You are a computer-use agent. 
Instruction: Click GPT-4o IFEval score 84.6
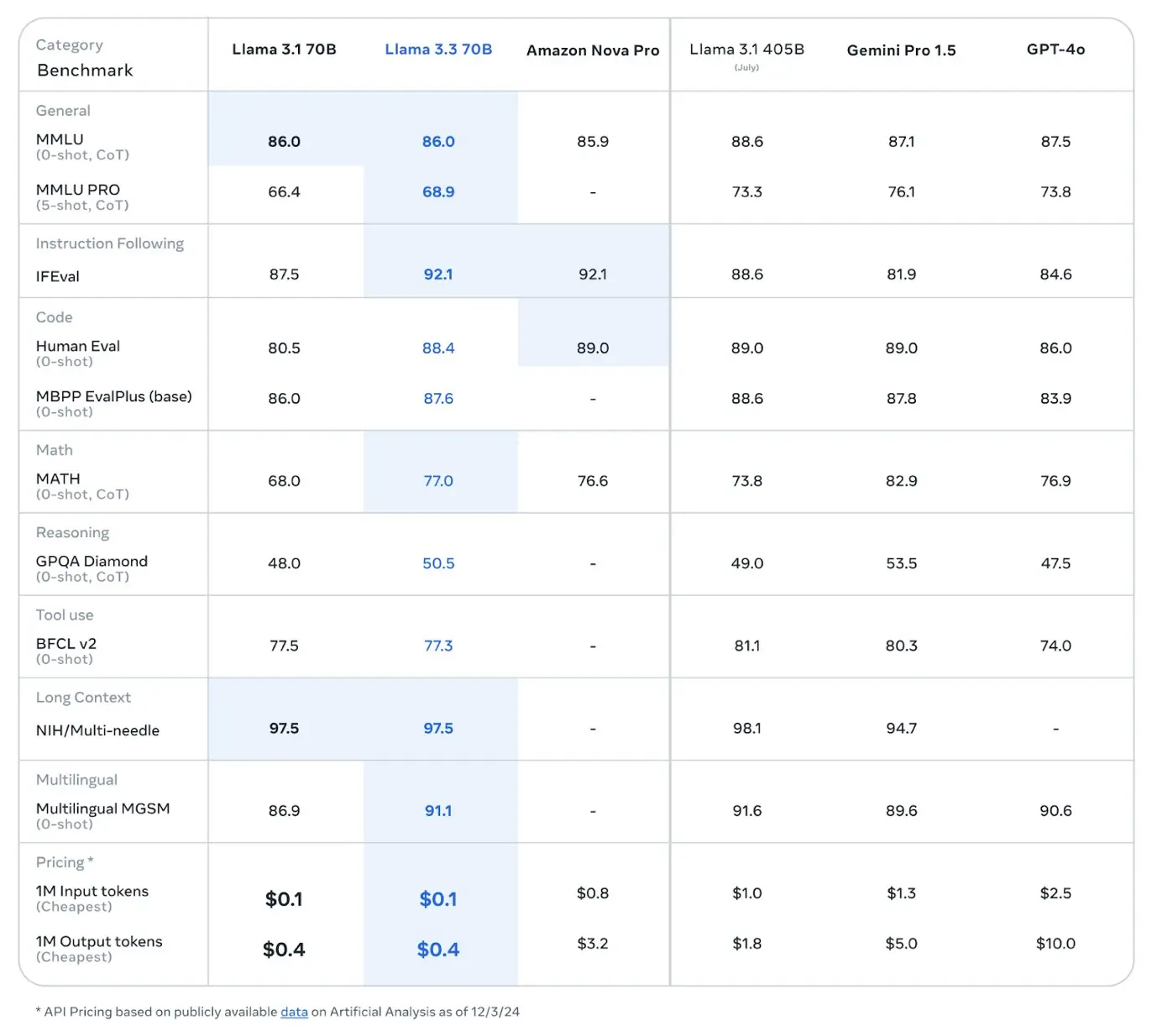pos(1055,275)
